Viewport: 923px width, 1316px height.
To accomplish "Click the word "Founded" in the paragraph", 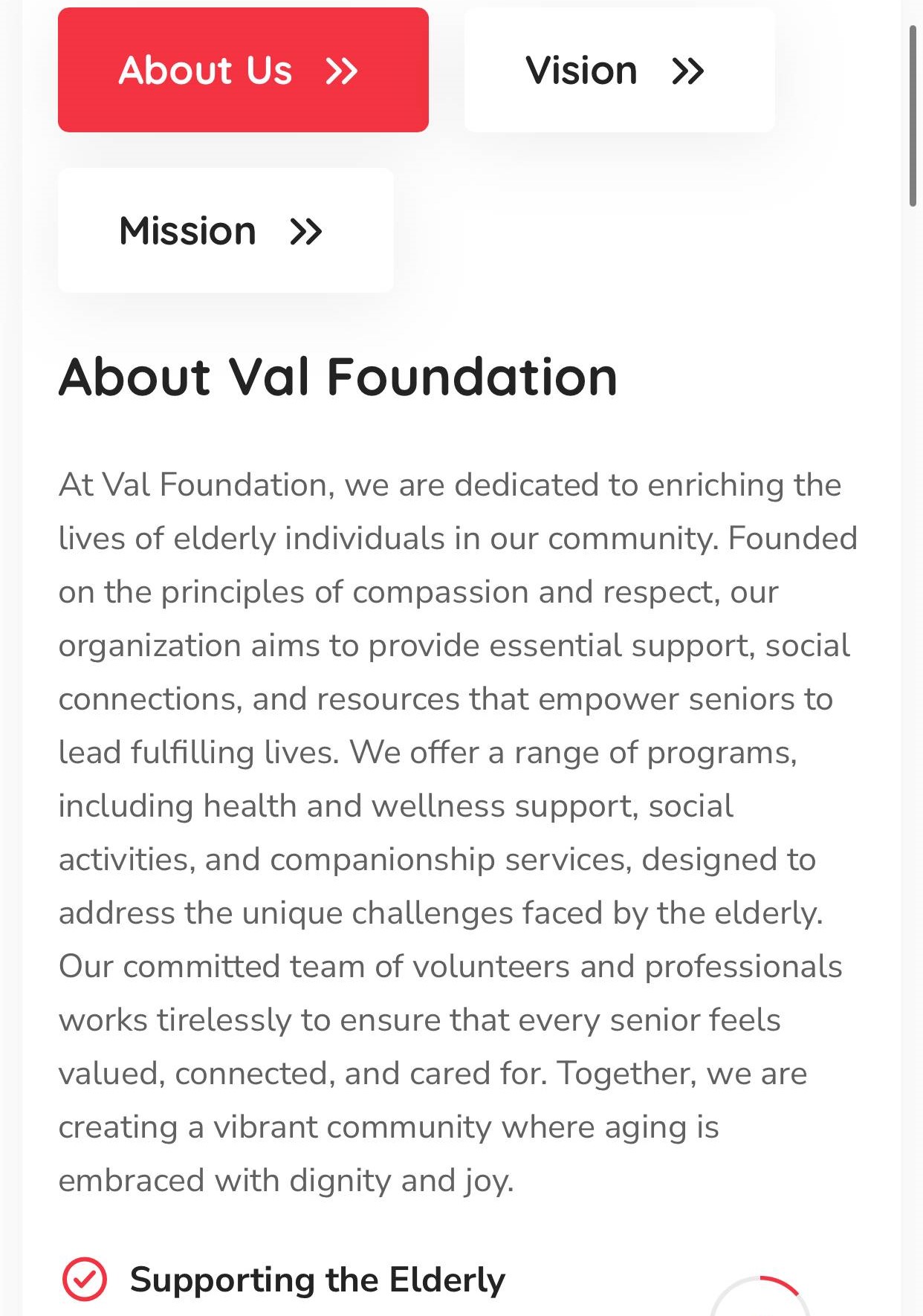I will click(792, 539).
